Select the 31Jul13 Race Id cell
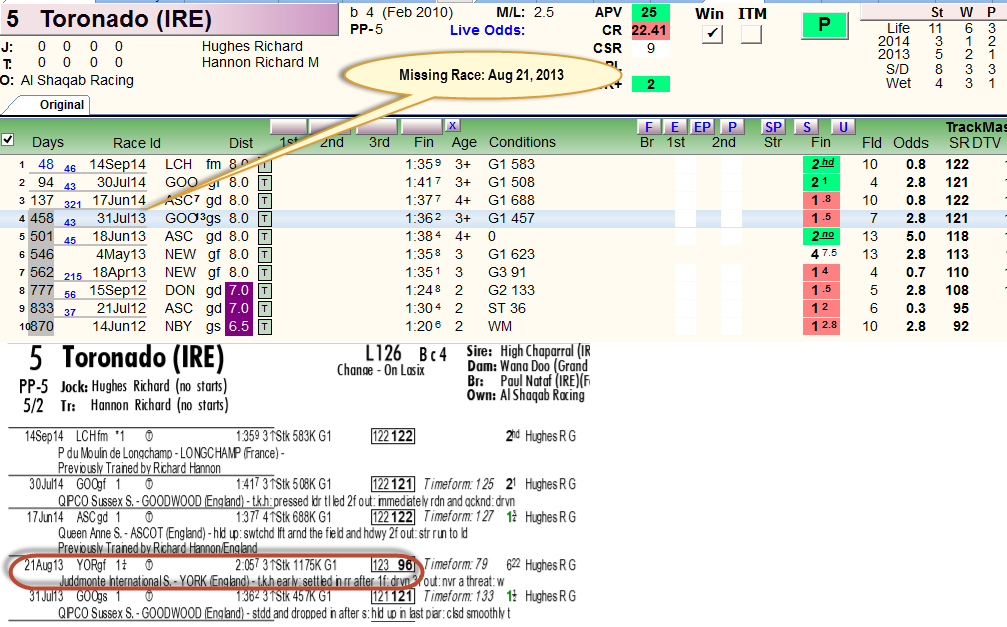This screenshot has width=1007, height=627. 121,218
